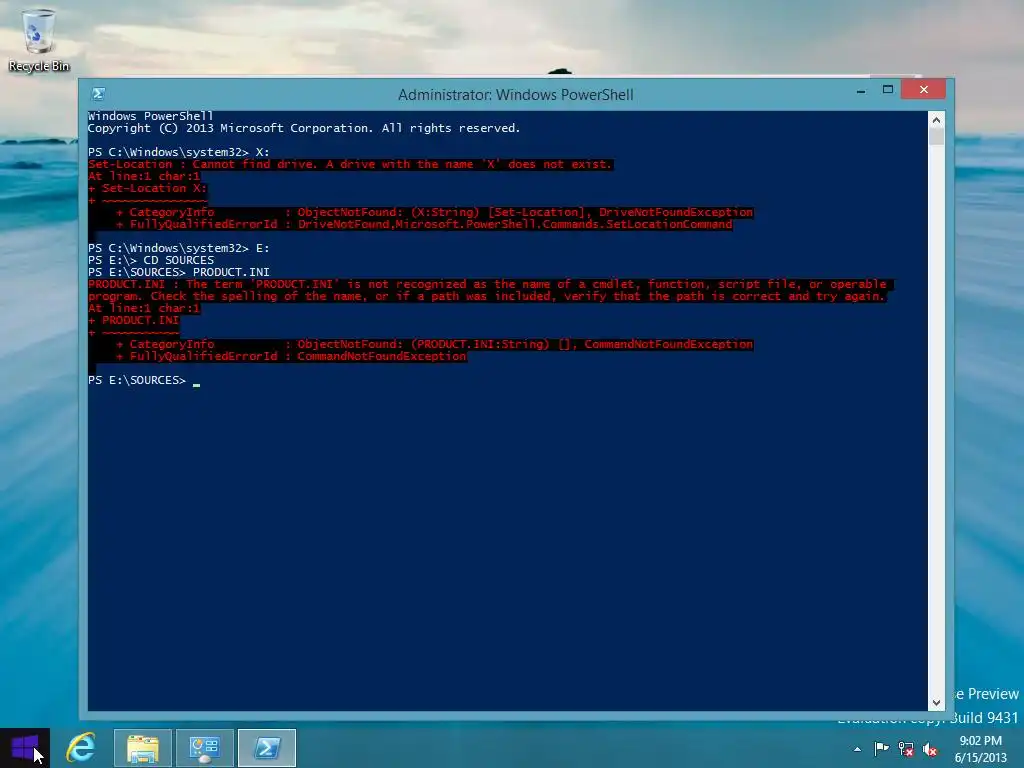Click the 'PS C:\Windows\system32> E:' line
Viewport: 1024px width, 768px height.
click(178, 248)
